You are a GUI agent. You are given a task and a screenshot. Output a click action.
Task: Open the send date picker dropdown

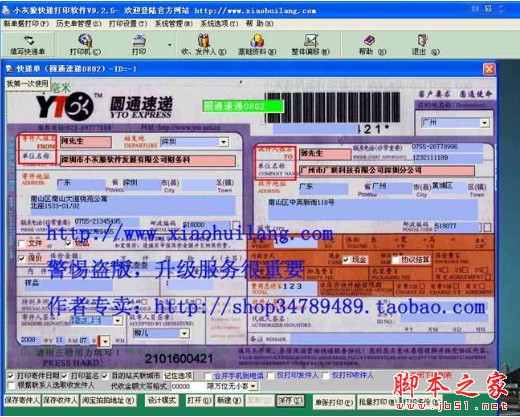(105, 341)
